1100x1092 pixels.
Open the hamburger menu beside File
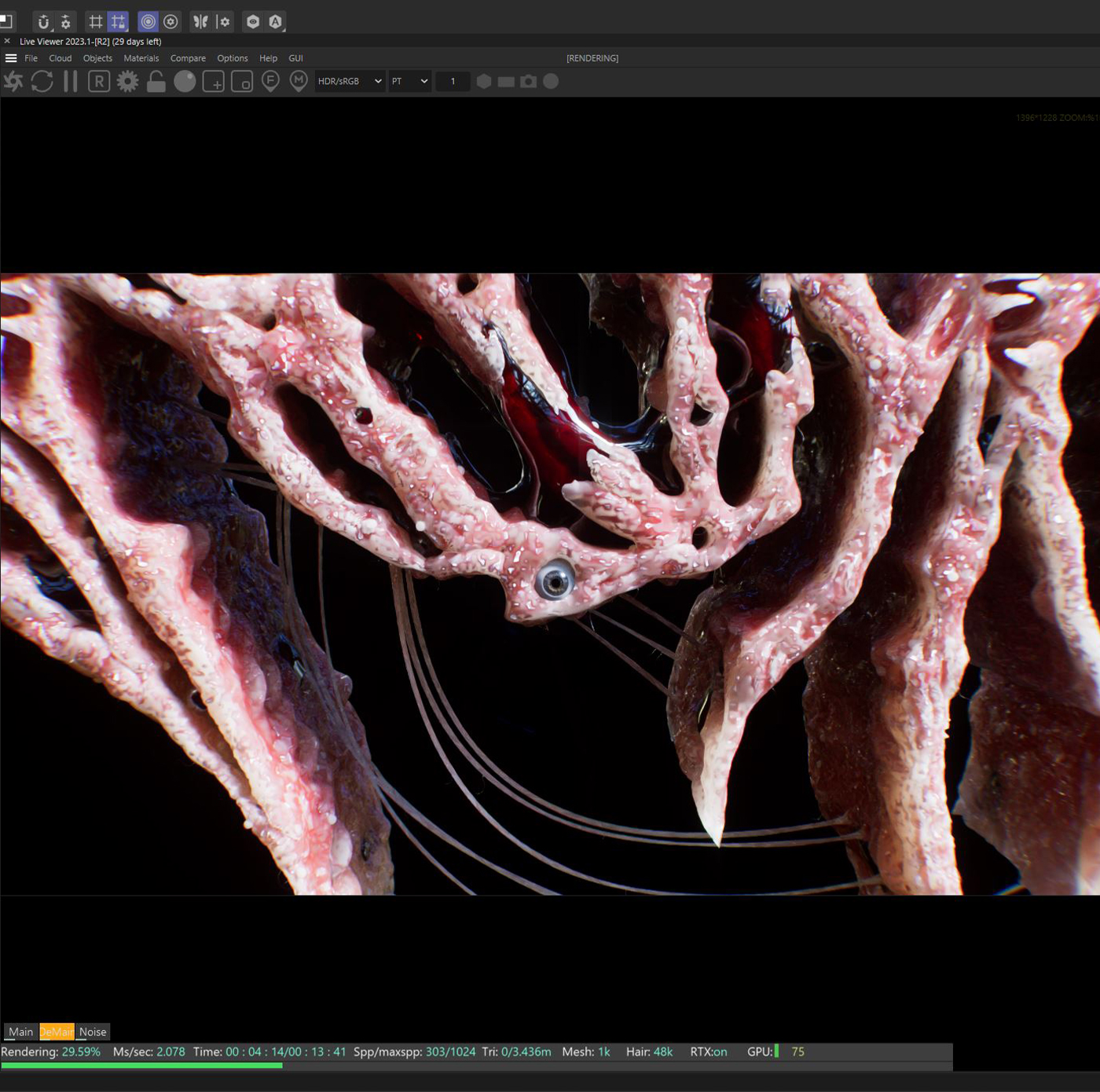click(x=11, y=58)
